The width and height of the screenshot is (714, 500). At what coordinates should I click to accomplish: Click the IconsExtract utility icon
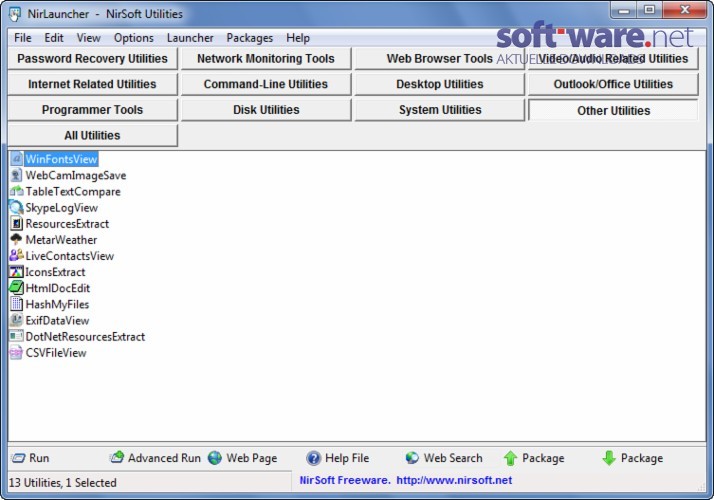coord(16,272)
